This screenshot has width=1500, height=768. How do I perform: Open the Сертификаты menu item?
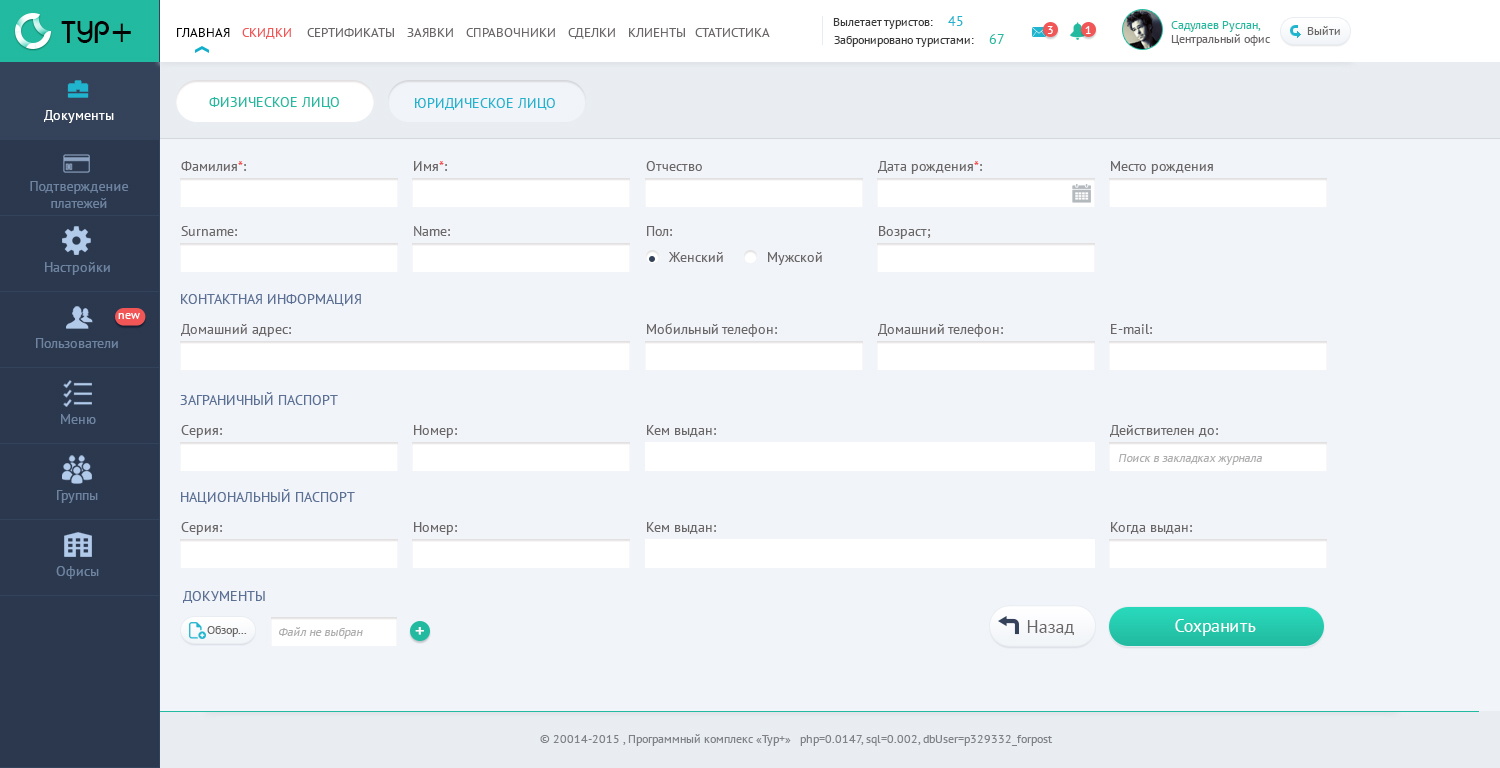pos(351,33)
